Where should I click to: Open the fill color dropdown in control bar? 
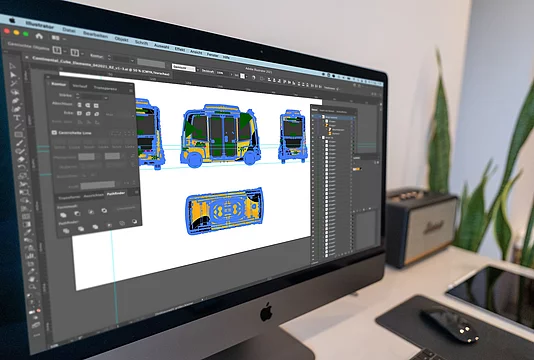pyautogui.click(x=64, y=51)
